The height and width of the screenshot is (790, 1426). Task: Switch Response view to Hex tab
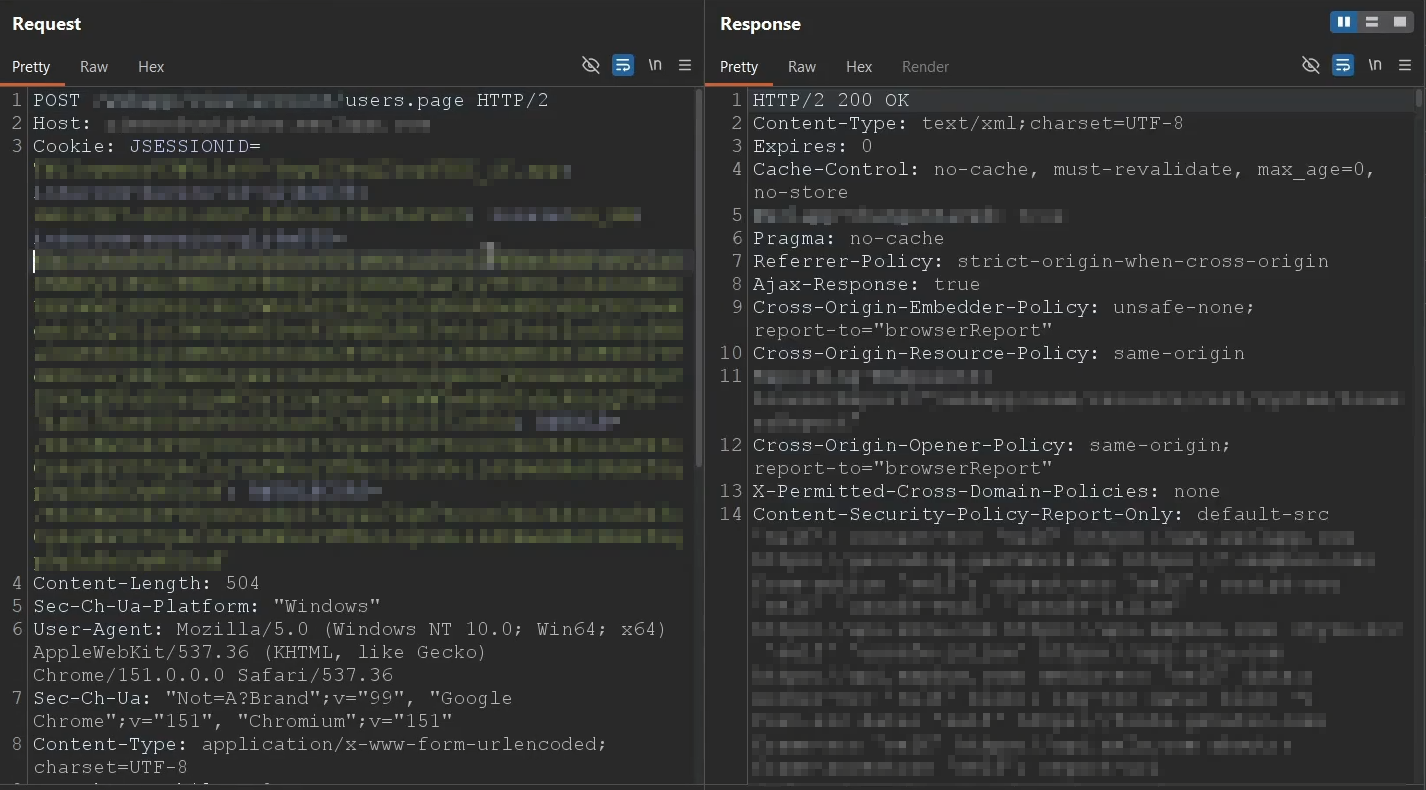point(859,66)
